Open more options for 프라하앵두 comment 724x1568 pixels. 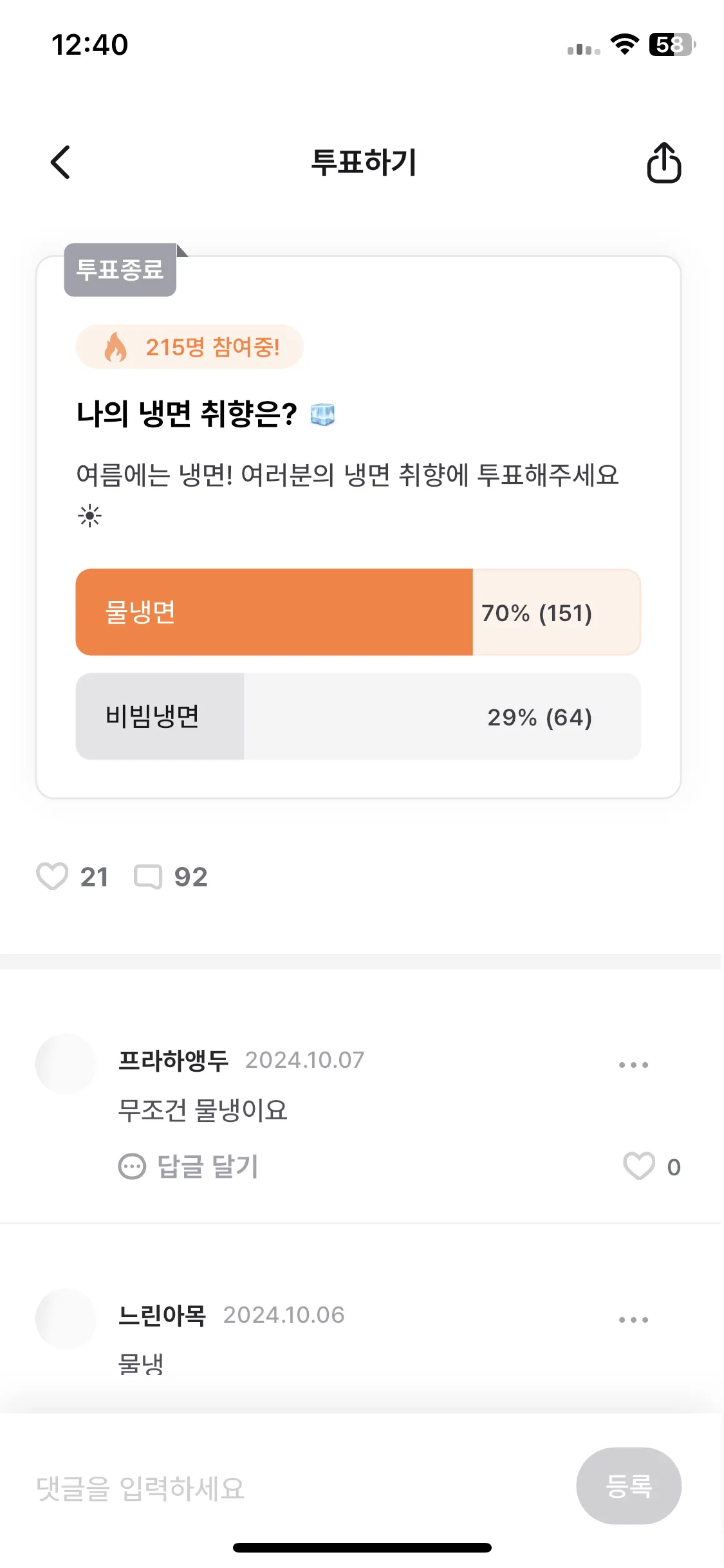click(x=633, y=1065)
